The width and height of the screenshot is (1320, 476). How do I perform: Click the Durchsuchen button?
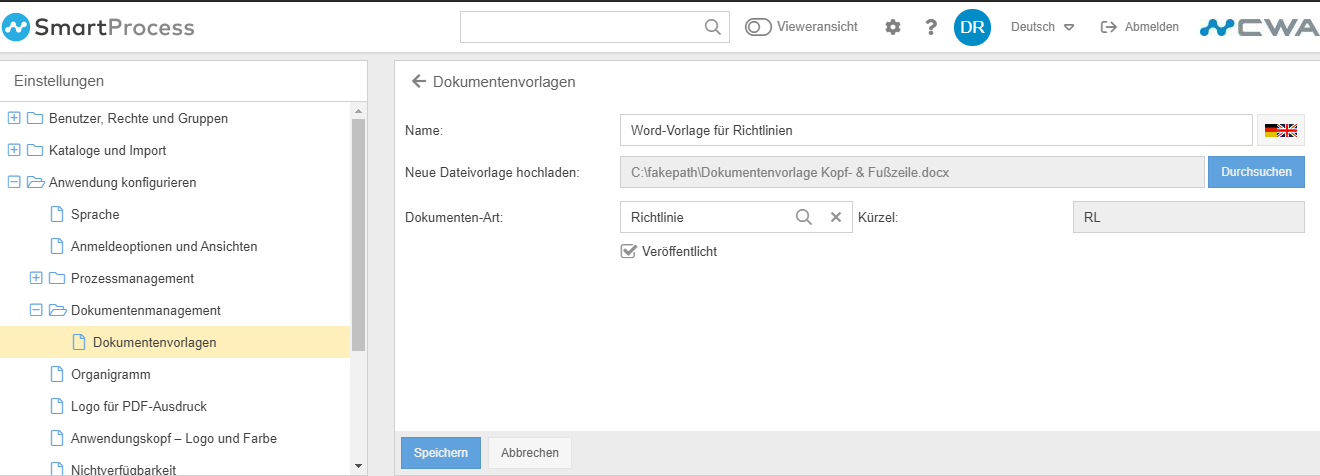pyautogui.click(x=1256, y=172)
